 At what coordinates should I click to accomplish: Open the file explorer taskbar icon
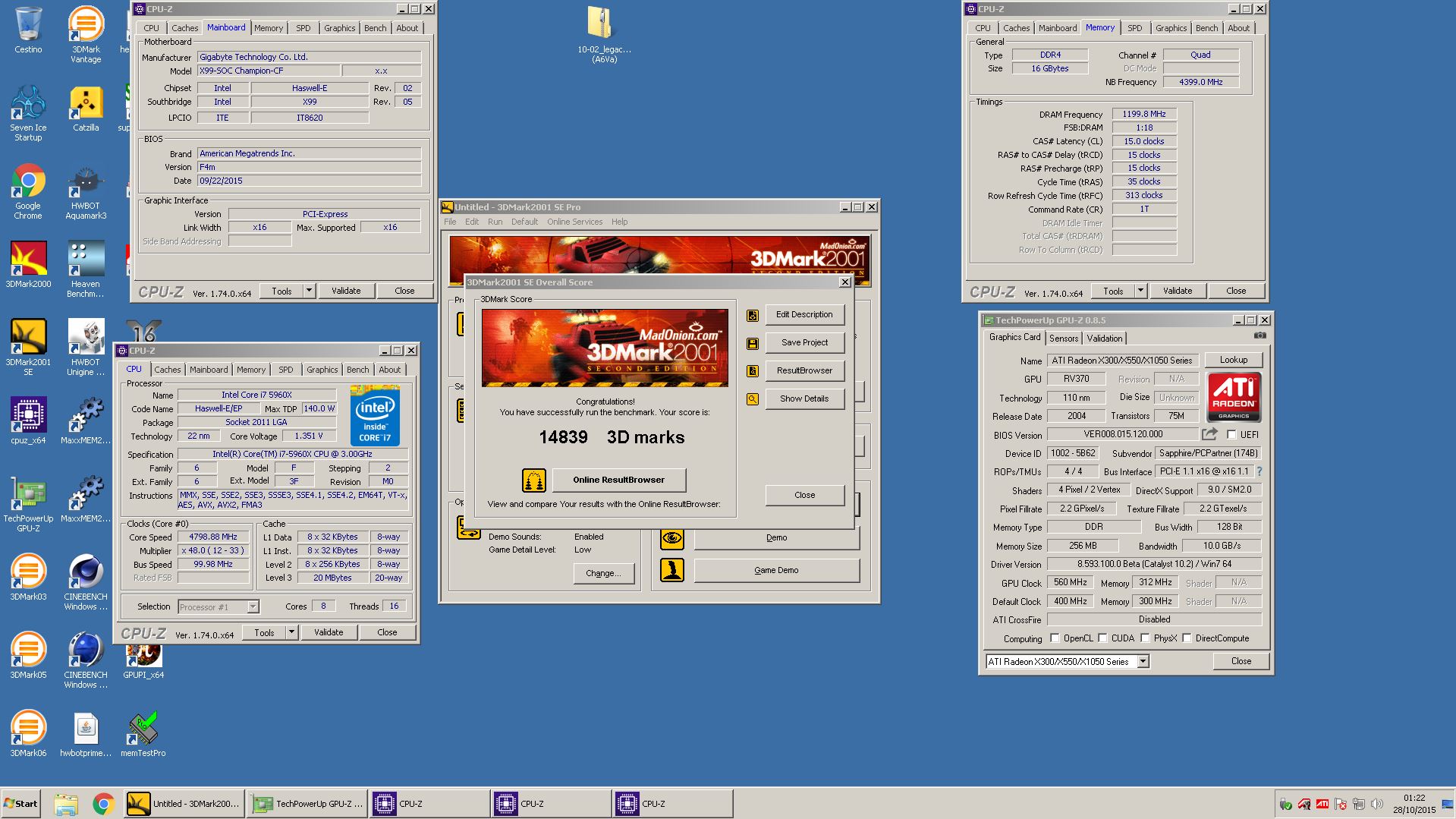[66, 804]
